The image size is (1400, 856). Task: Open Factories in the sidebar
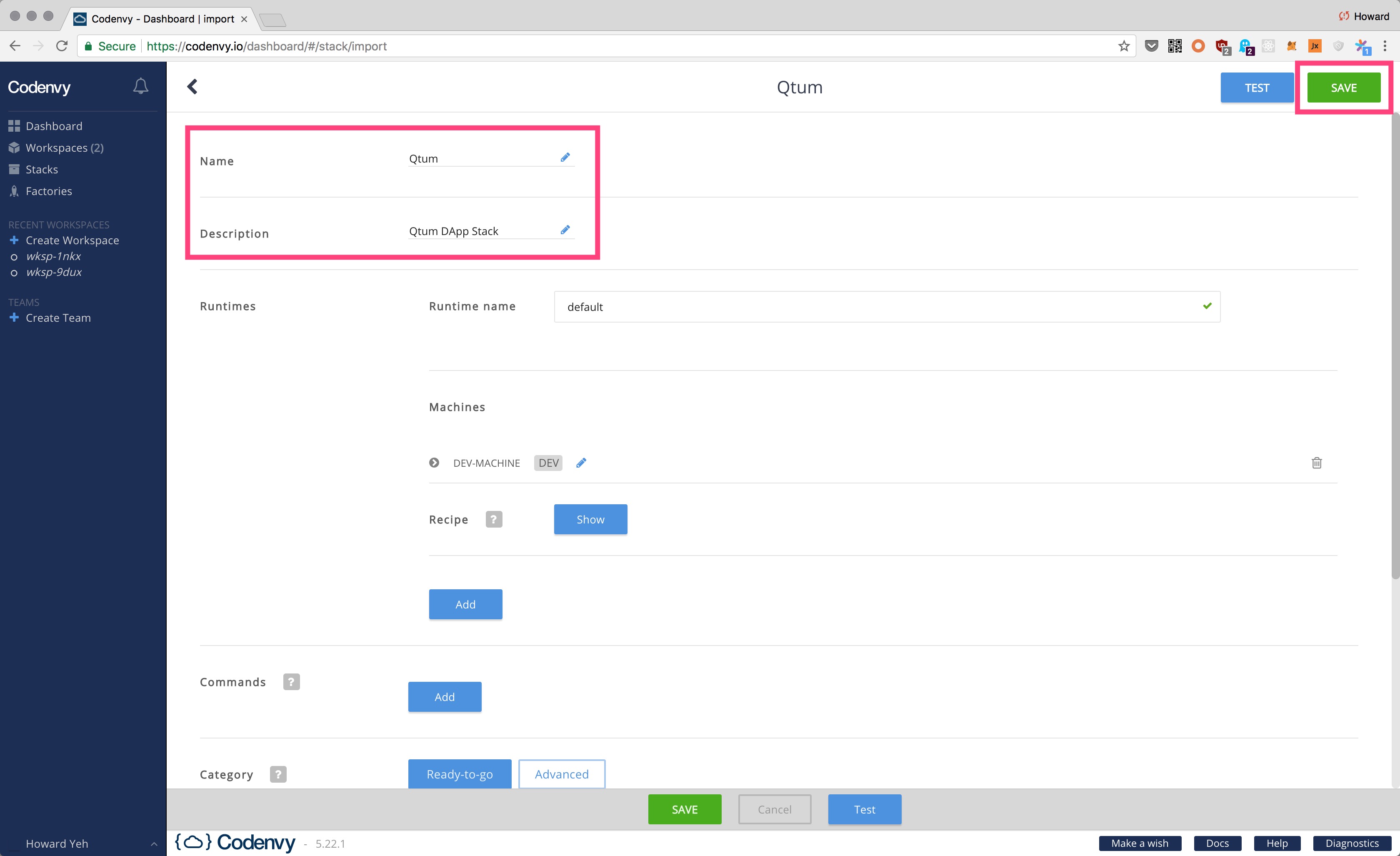[x=49, y=191]
